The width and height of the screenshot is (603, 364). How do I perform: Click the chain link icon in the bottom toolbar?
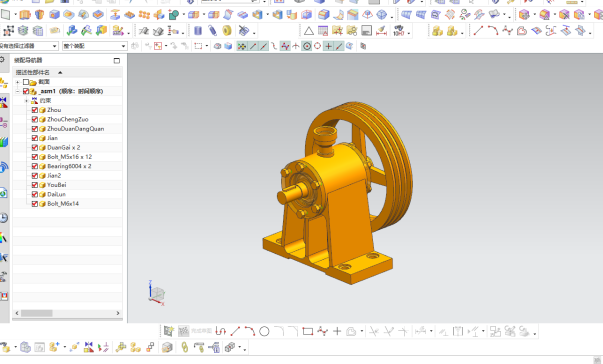(185, 347)
